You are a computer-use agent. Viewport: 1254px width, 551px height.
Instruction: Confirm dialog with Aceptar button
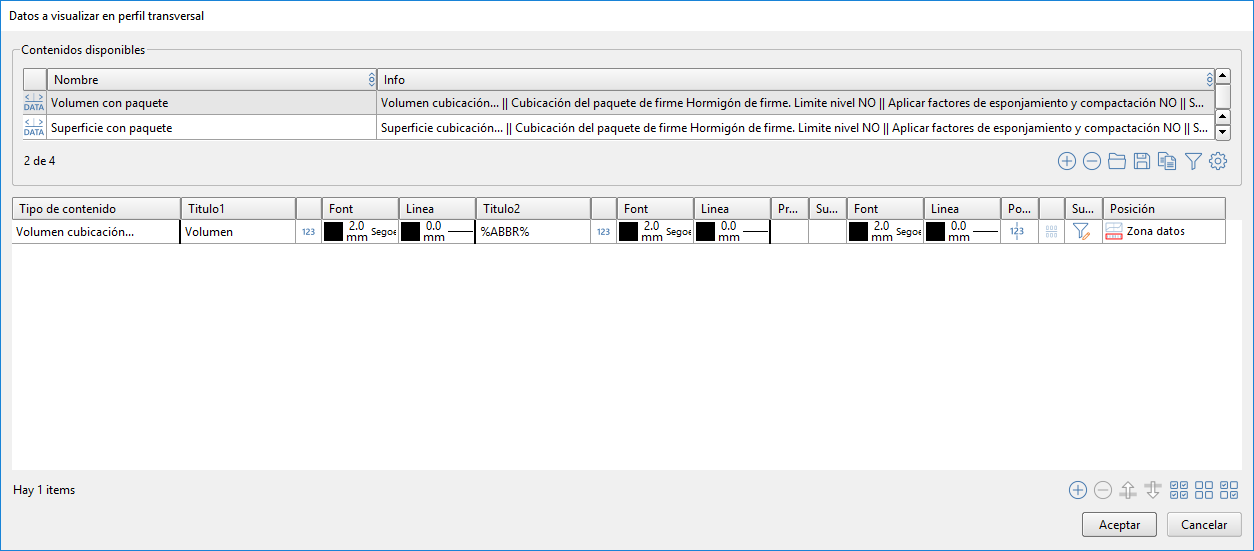(x=1119, y=524)
